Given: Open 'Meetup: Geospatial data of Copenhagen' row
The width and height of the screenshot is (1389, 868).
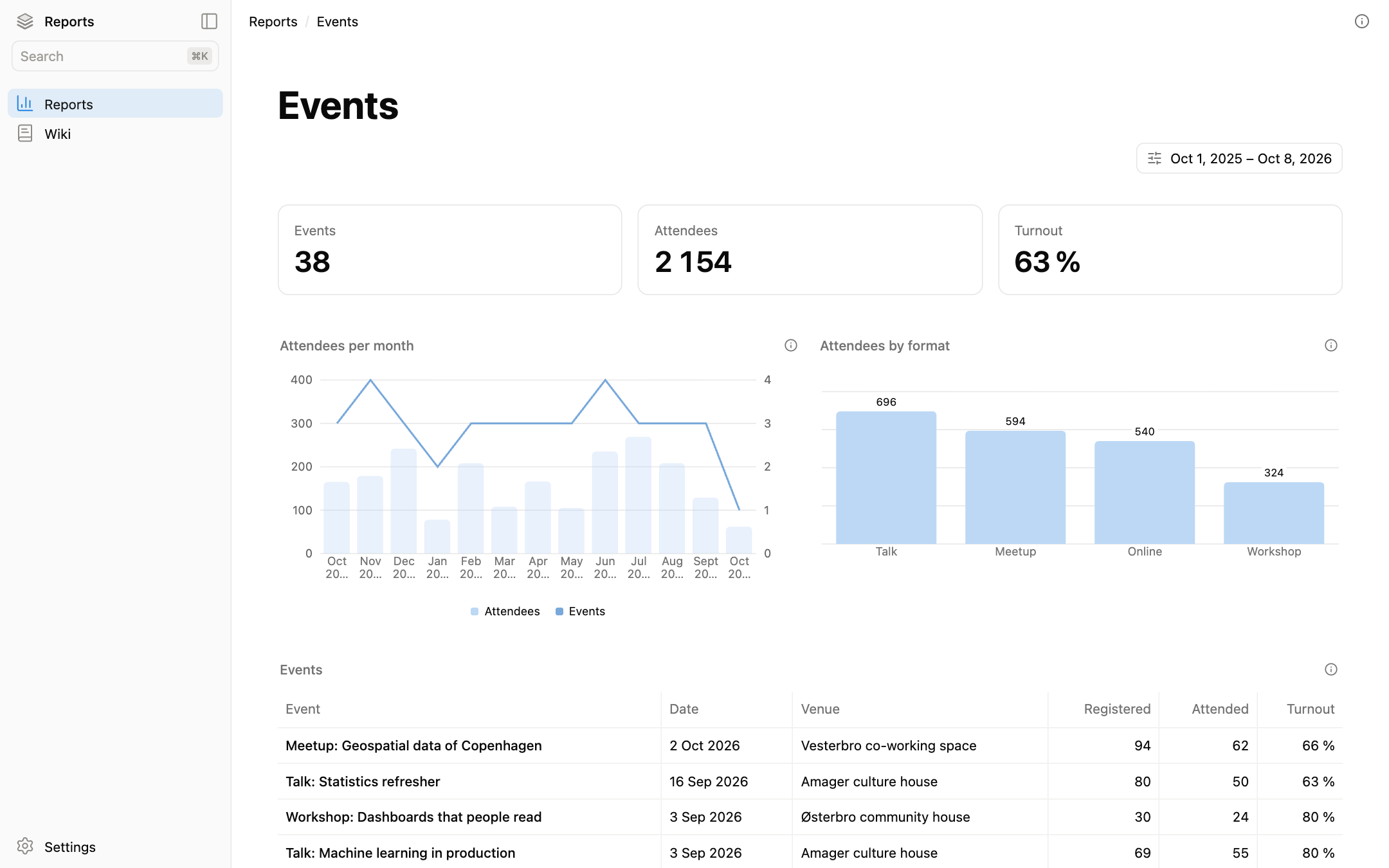Looking at the screenshot, I should [x=810, y=745].
